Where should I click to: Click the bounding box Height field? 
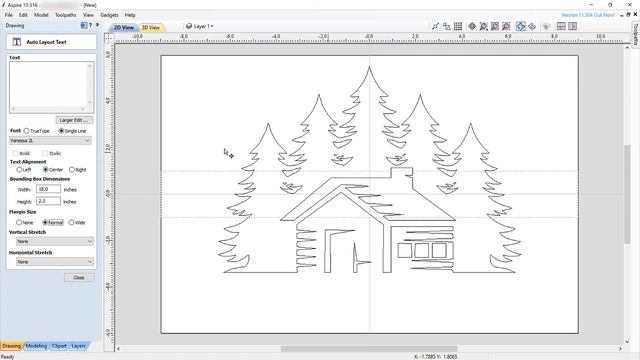48,201
